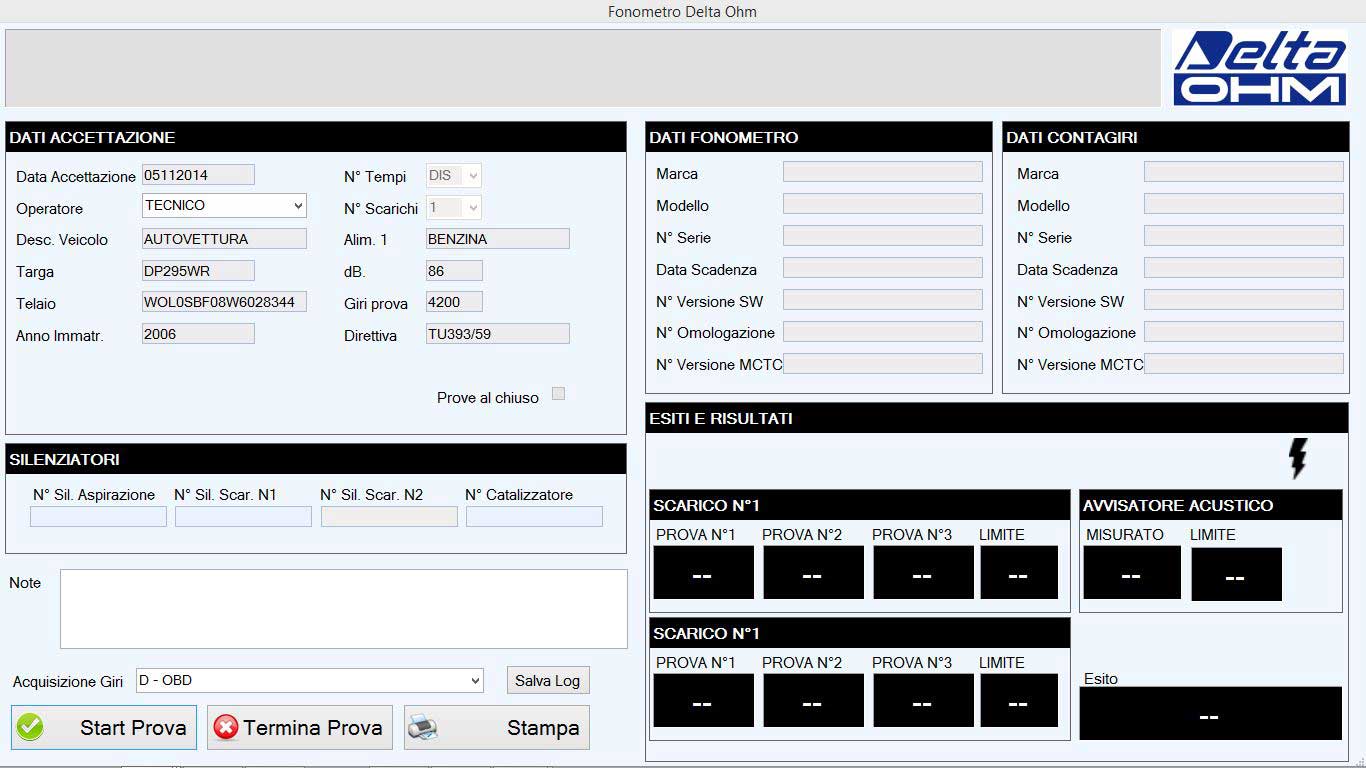Click the lightning bolt icon in Esiti e Risultati

[x=1297, y=458]
